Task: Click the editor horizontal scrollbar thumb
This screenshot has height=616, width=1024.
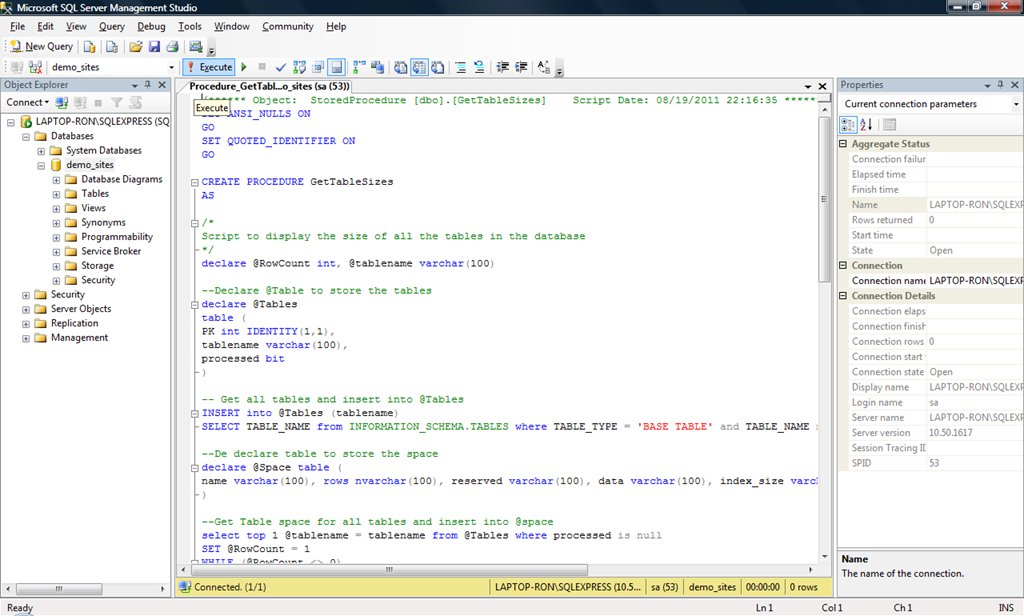Action: 389,570
